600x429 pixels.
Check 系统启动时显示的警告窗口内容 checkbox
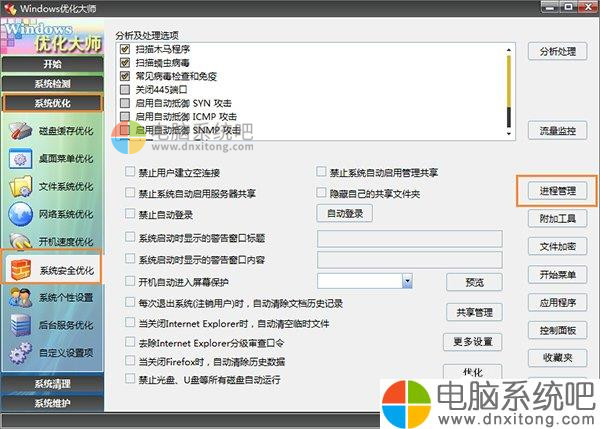[x=130, y=259]
